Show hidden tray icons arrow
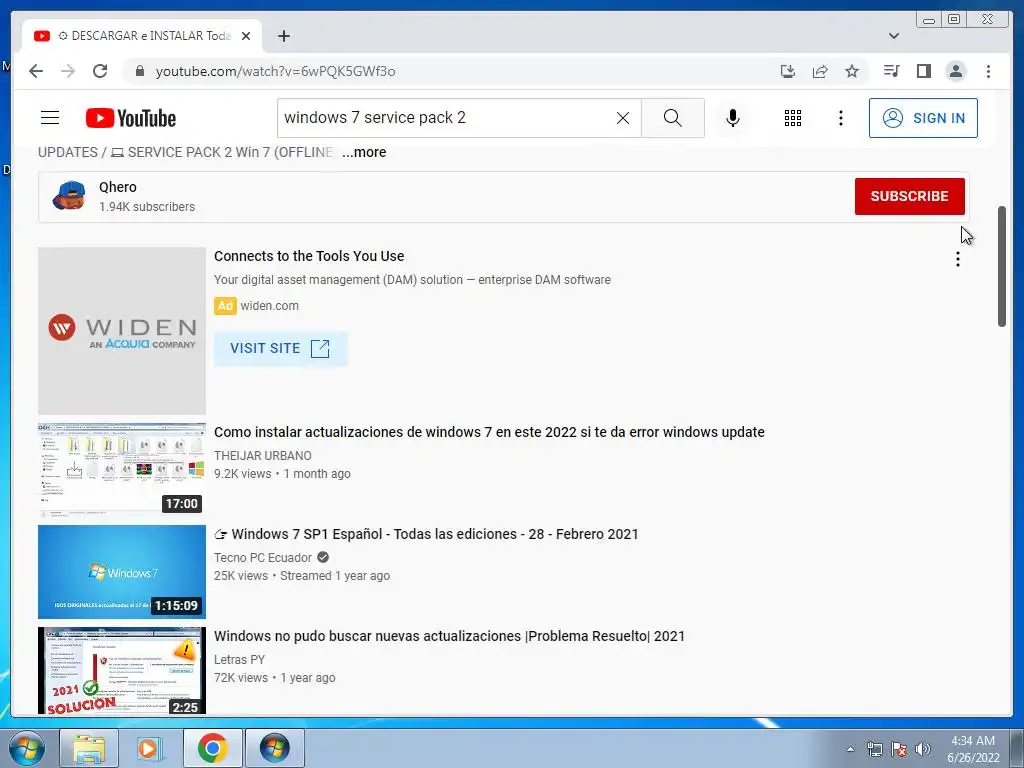 tap(850, 749)
